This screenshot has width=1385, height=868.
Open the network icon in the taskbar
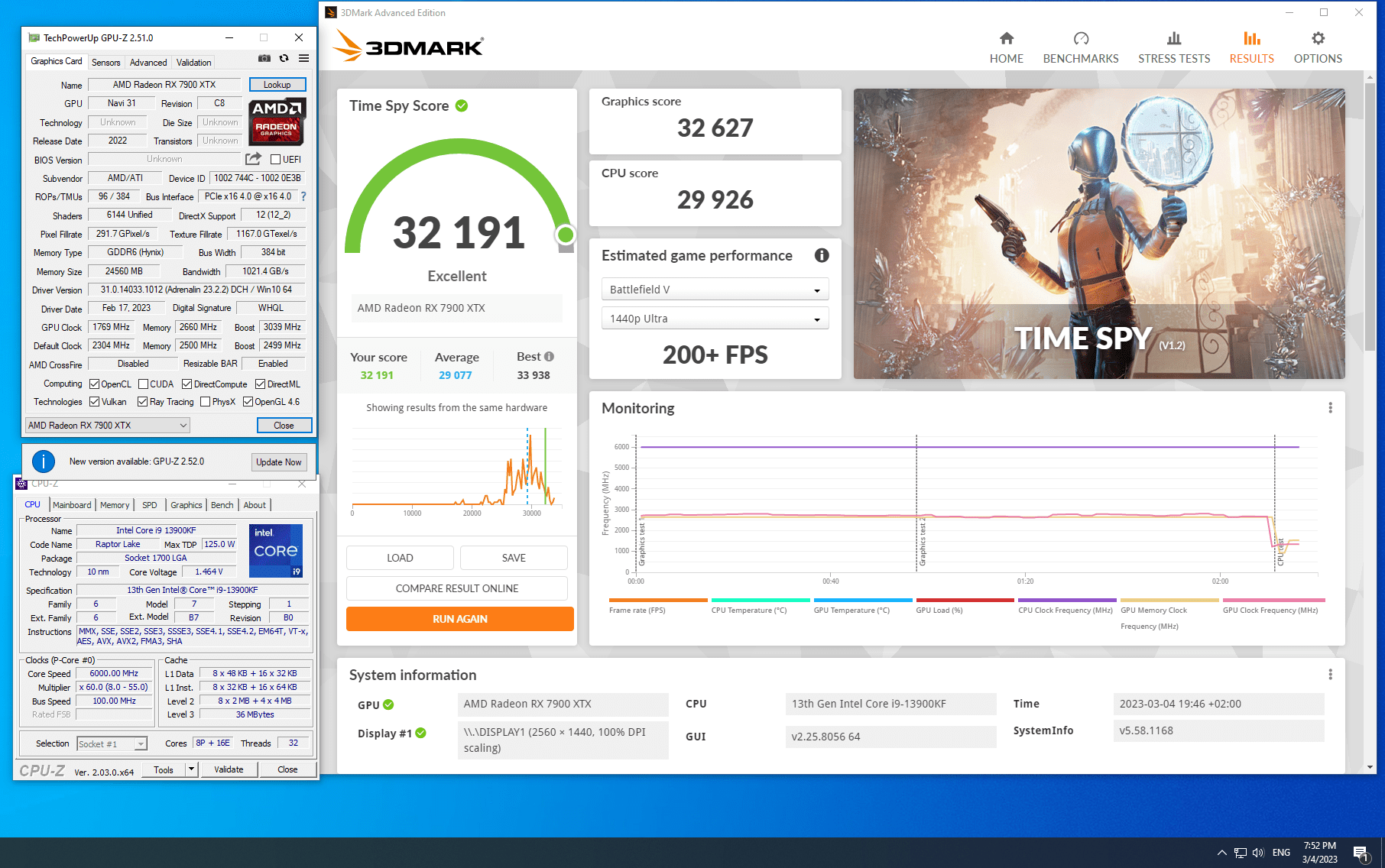pos(1240,853)
